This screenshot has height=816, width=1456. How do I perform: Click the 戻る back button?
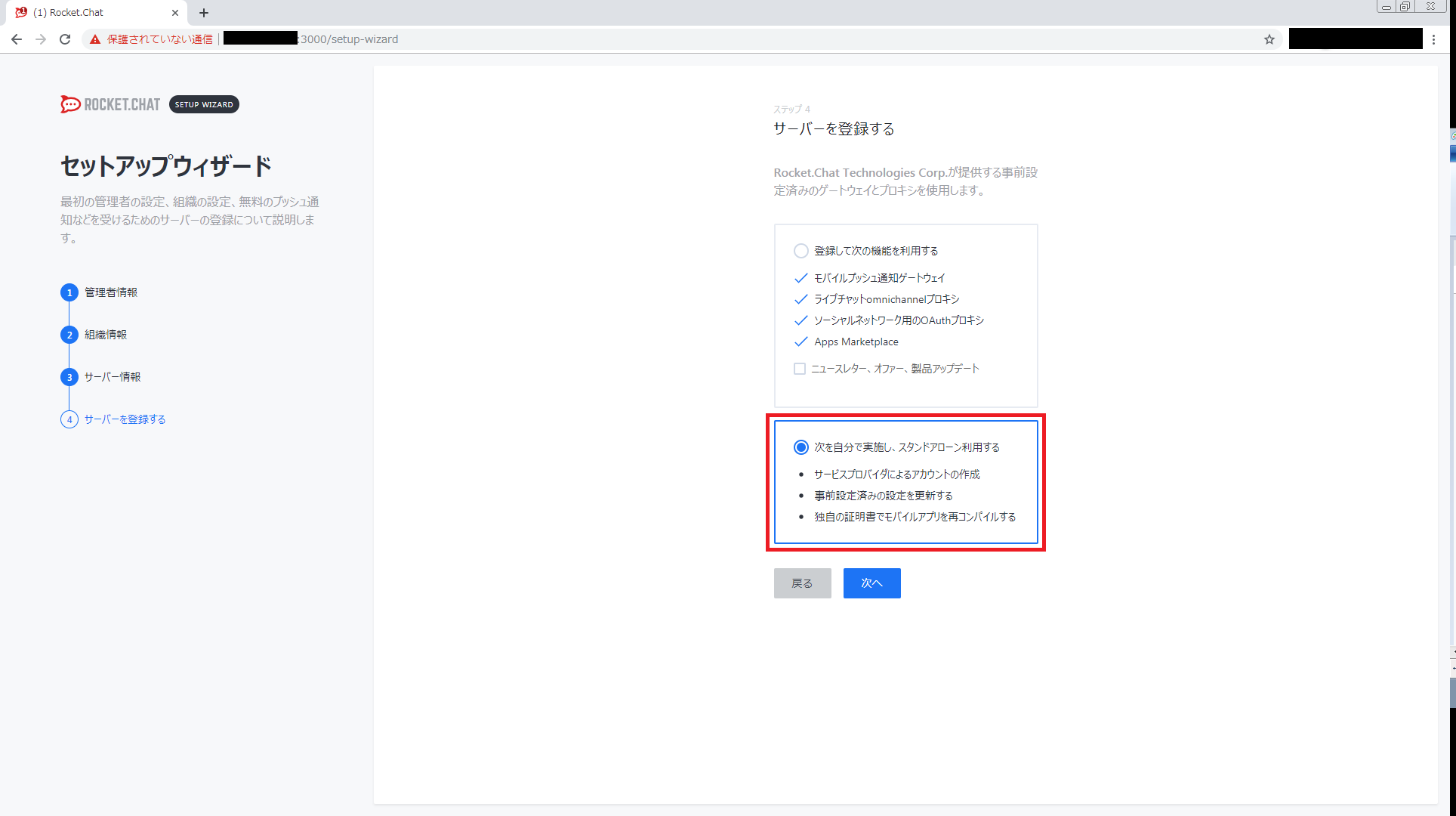pos(802,583)
